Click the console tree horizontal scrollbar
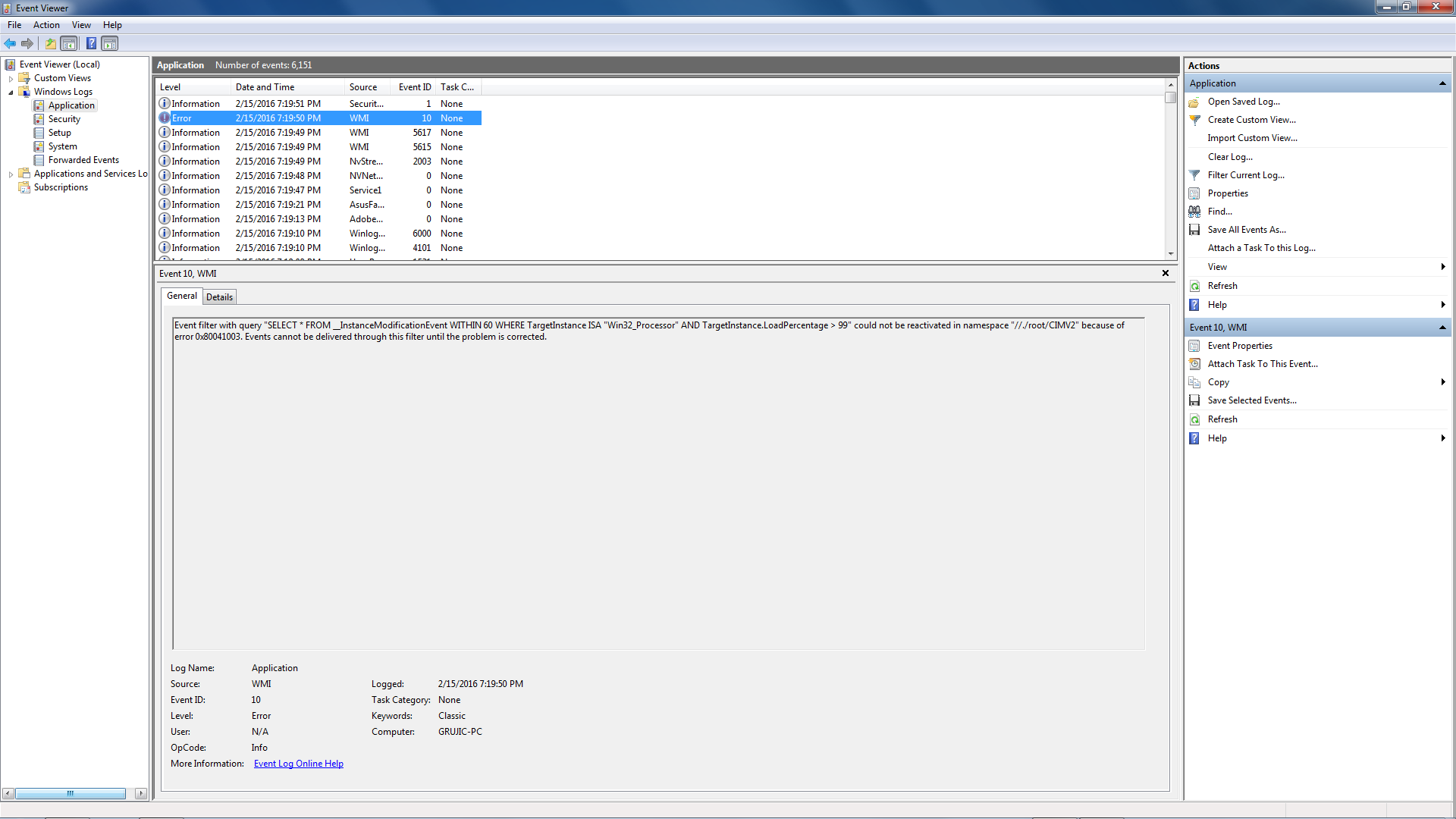The height and width of the screenshot is (819, 1456). point(70,793)
